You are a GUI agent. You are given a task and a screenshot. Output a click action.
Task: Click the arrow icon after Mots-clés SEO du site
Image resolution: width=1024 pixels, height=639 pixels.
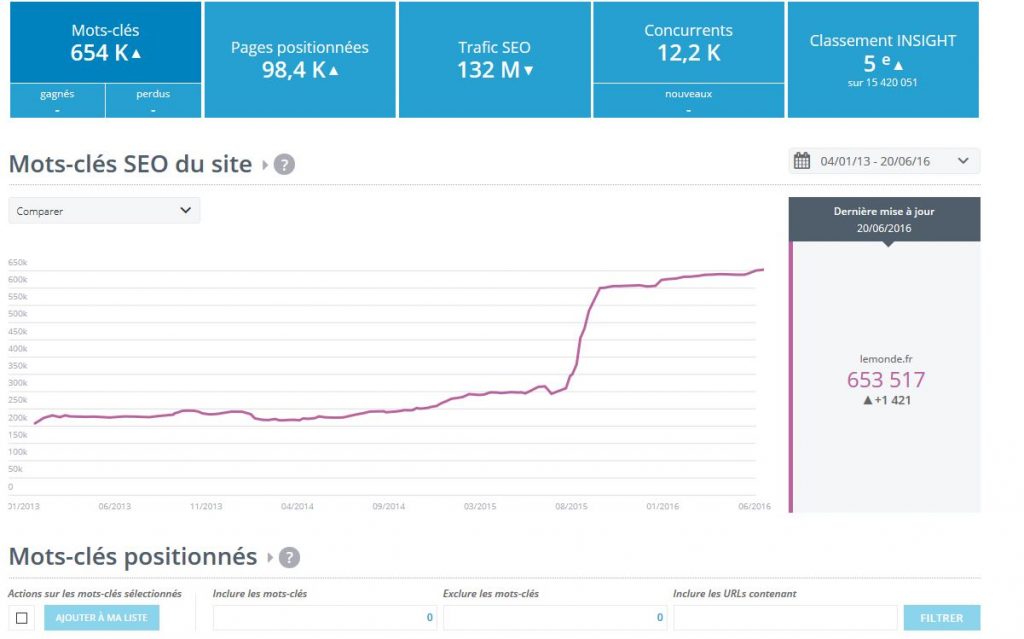point(265,165)
